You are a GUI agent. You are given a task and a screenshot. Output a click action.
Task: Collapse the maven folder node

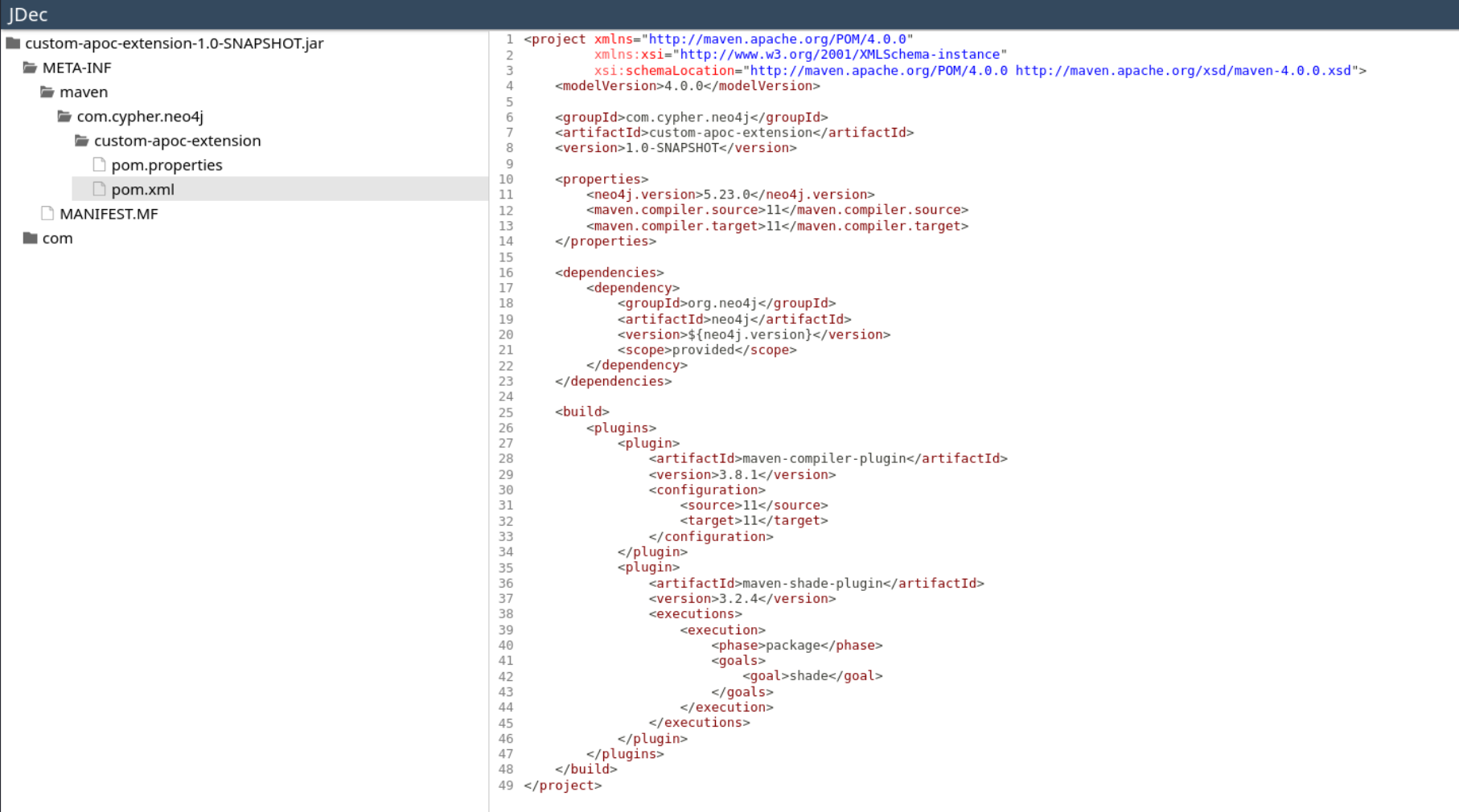tap(84, 92)
